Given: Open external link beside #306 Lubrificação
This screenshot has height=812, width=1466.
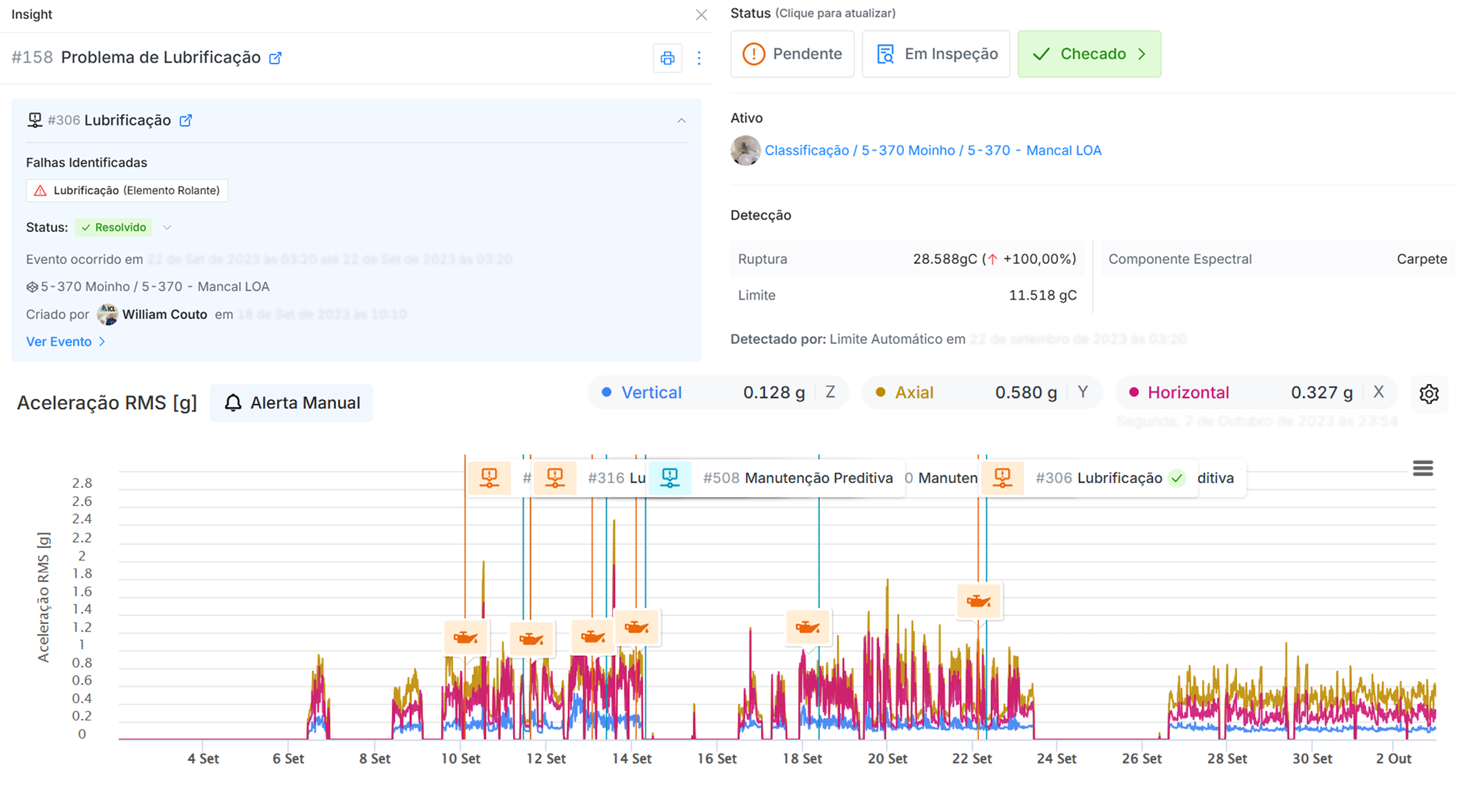Looking at the screenshot, I should pyautogui.click(x=186, y=121).
